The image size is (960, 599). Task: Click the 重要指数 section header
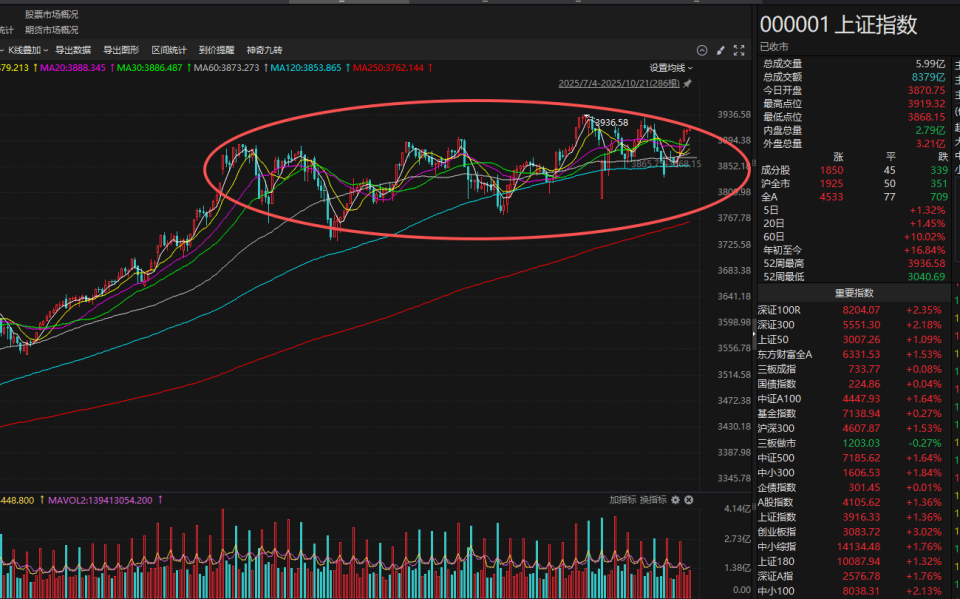pos(854,293)
